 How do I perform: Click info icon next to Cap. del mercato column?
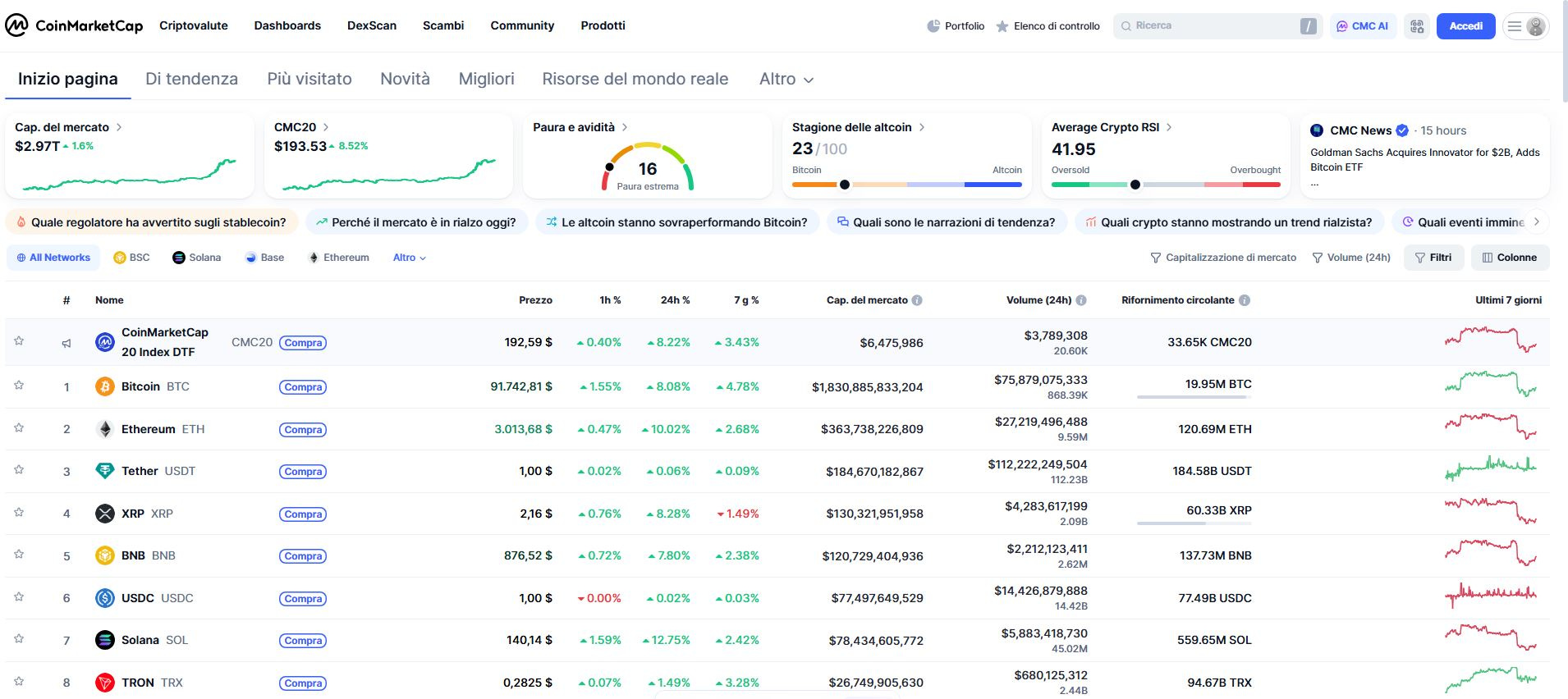point(917,300)
